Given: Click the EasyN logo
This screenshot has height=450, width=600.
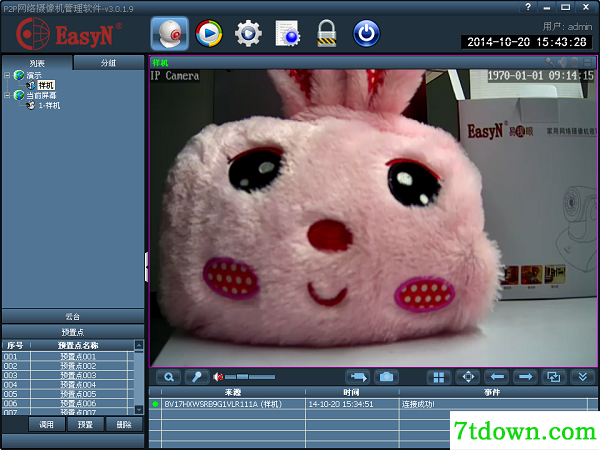Looking at the screenshot, I should click(69, 34).
